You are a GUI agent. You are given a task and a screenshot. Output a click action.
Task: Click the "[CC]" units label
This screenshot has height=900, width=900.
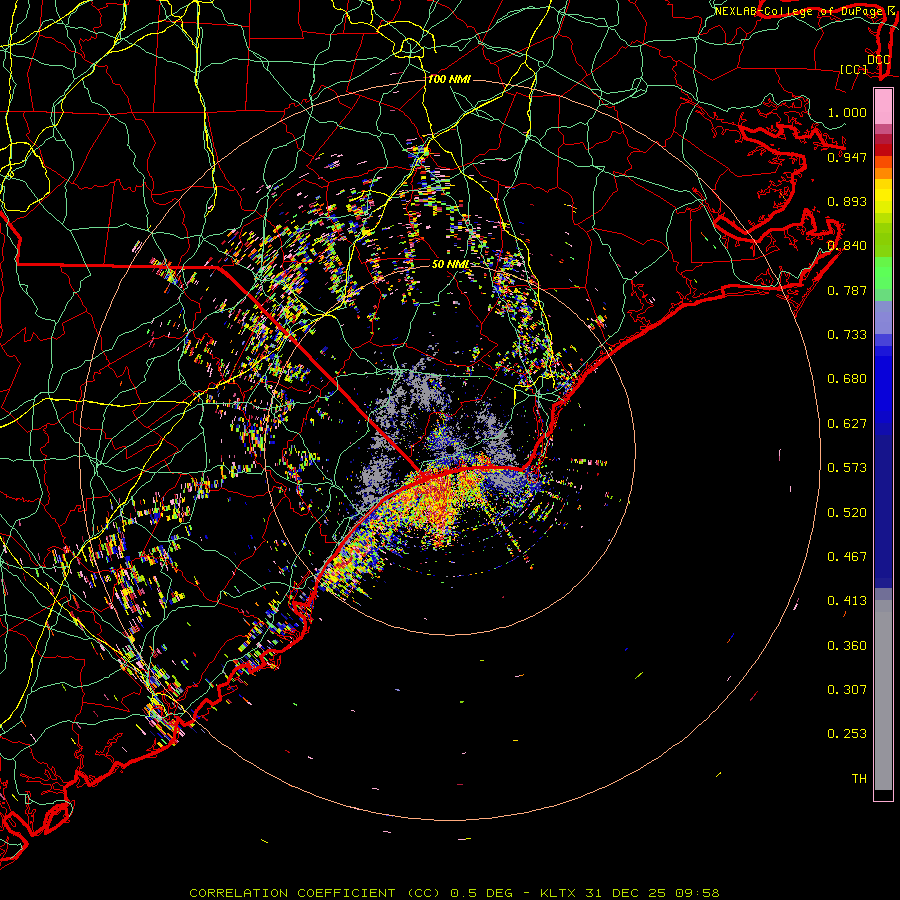854,69
